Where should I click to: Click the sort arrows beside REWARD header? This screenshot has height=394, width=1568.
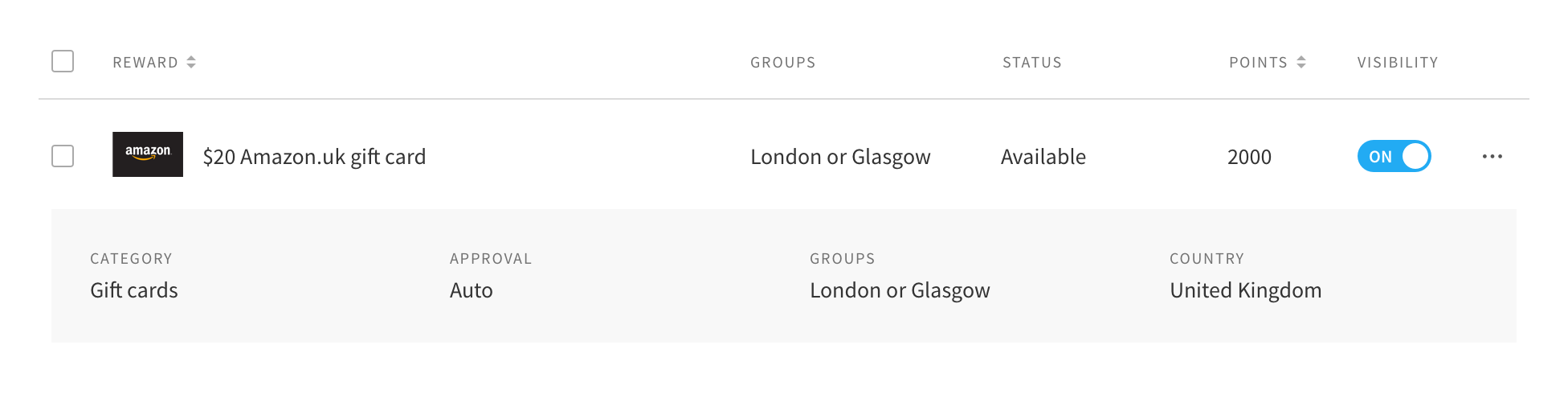[x=191, y=62]
